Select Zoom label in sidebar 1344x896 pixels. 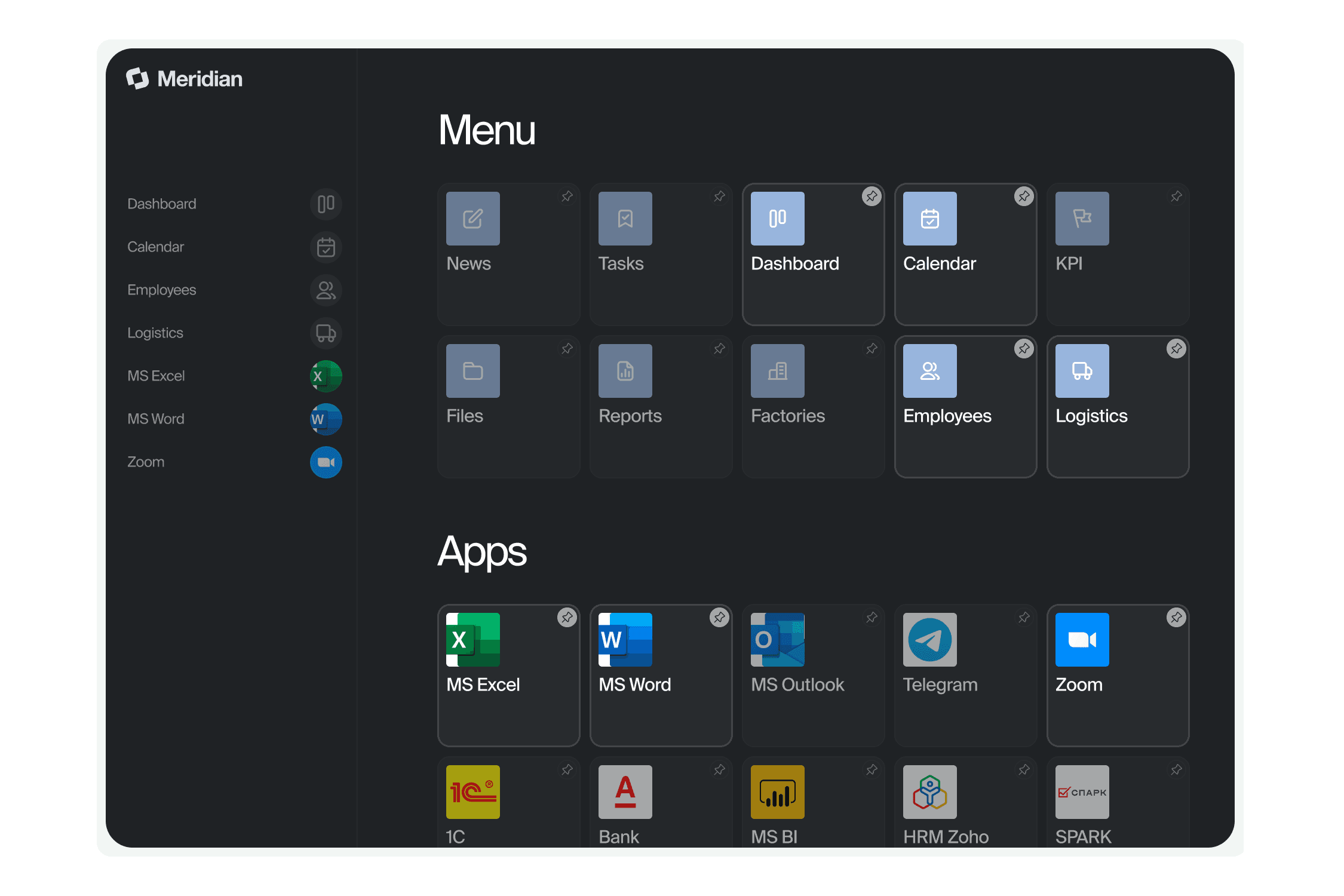pyautogui.click(x=146, y=462)
